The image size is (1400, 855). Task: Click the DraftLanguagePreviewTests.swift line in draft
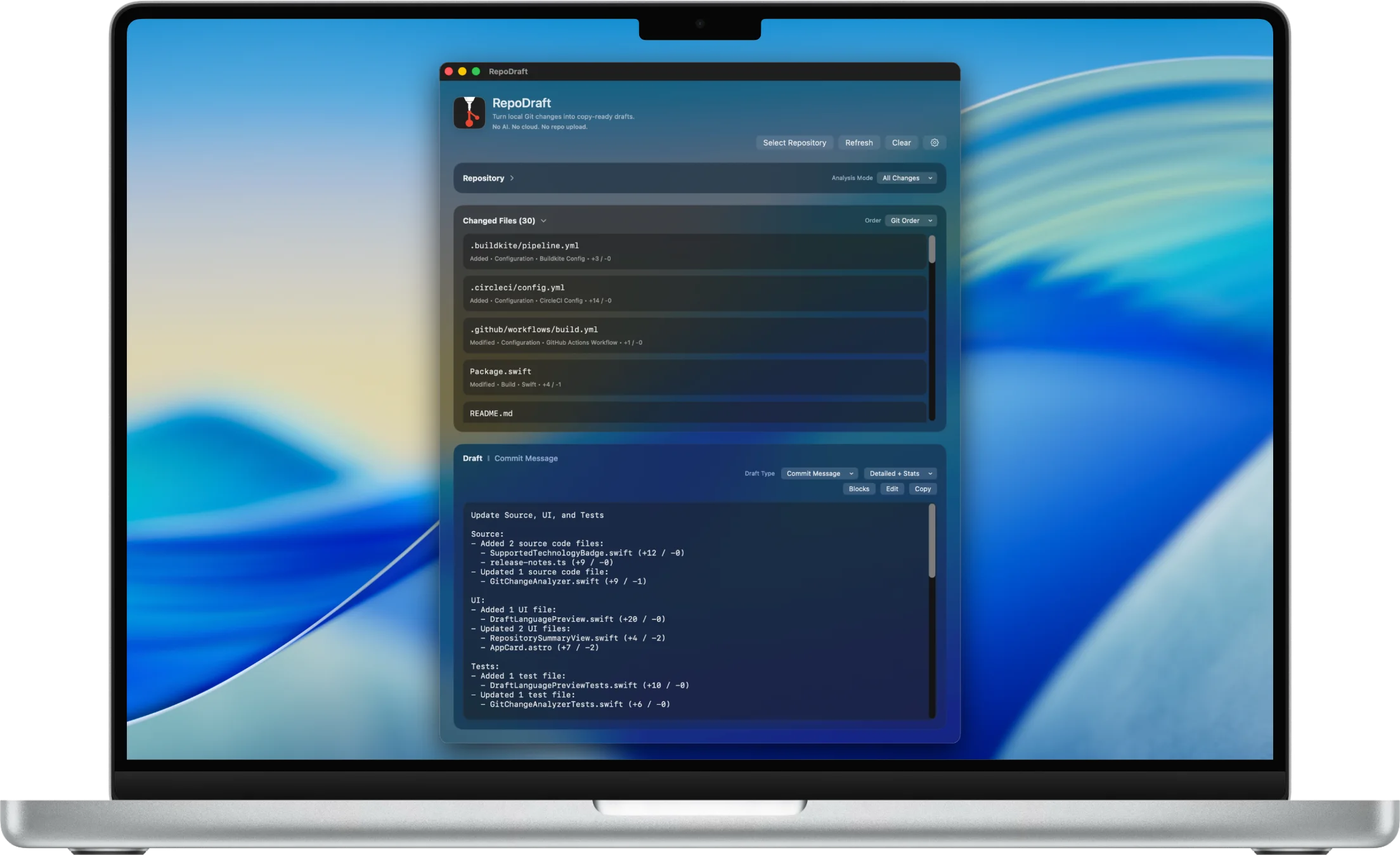(x=585, y=685)
